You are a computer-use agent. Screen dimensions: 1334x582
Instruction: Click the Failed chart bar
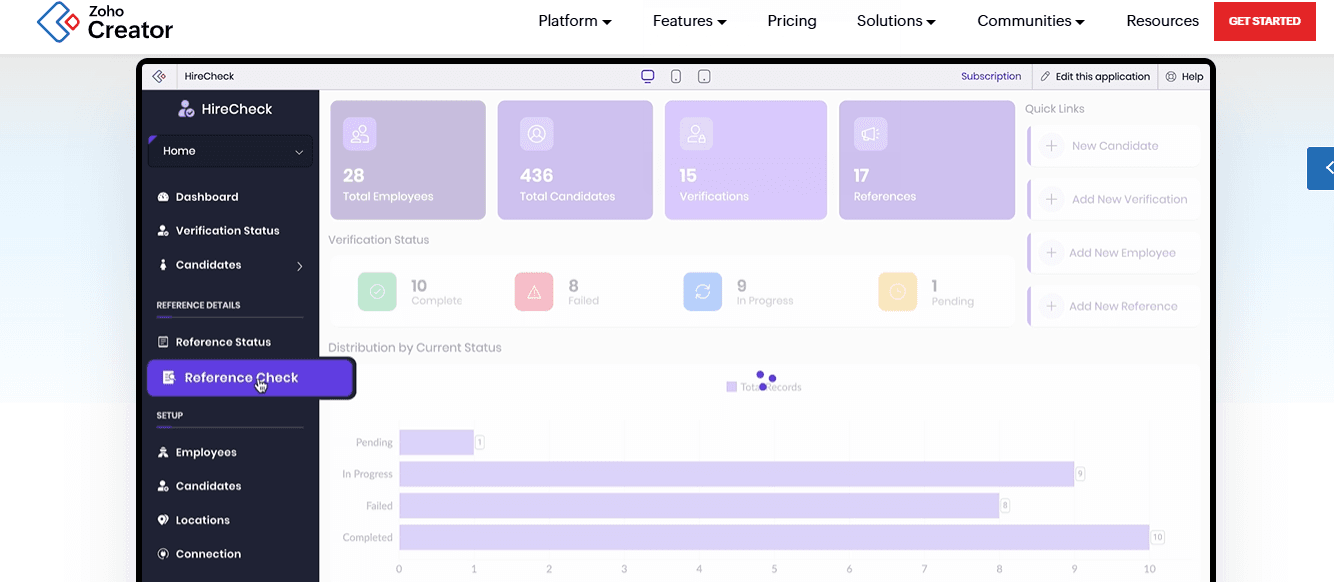700,506
